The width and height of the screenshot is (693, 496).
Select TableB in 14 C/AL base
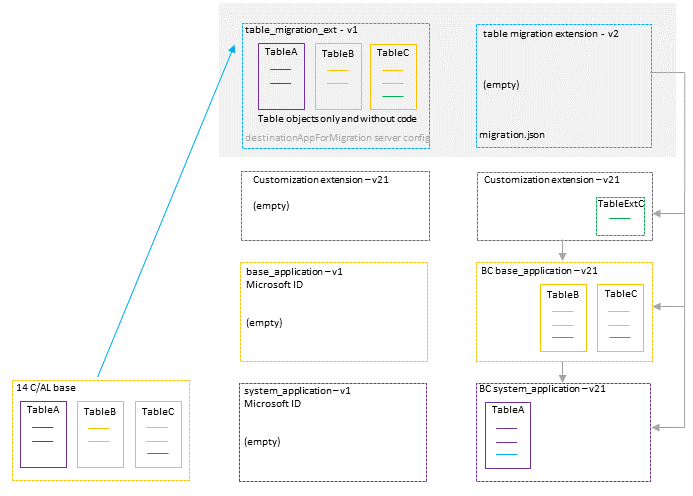click(x=100, y=435)
